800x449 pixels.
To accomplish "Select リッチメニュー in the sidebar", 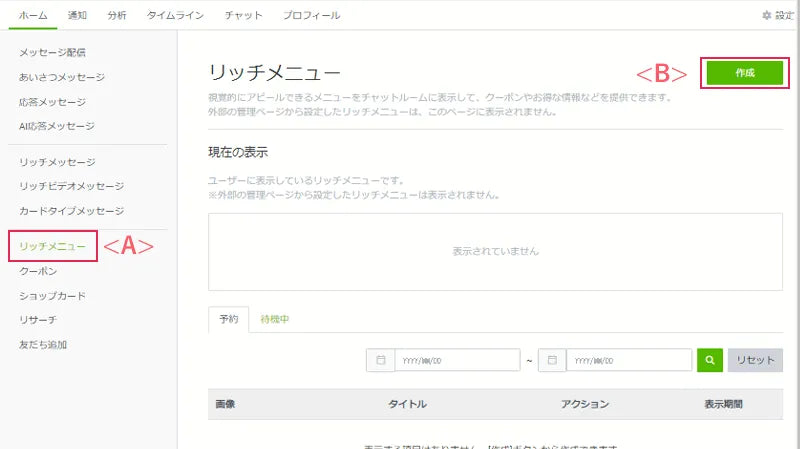I will coord(52,246).
